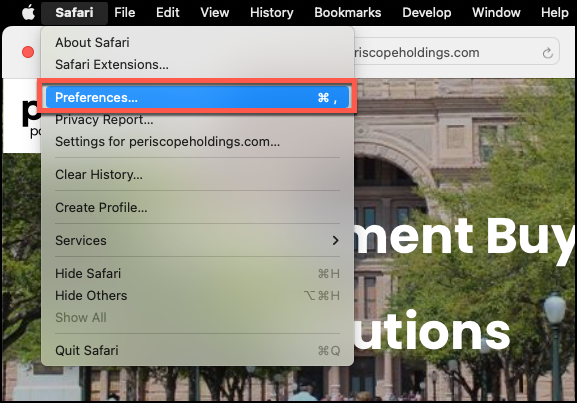Viewport: 577px width, 403px height.
Task: Open Privacy Report…
Action: pos(197,120)
